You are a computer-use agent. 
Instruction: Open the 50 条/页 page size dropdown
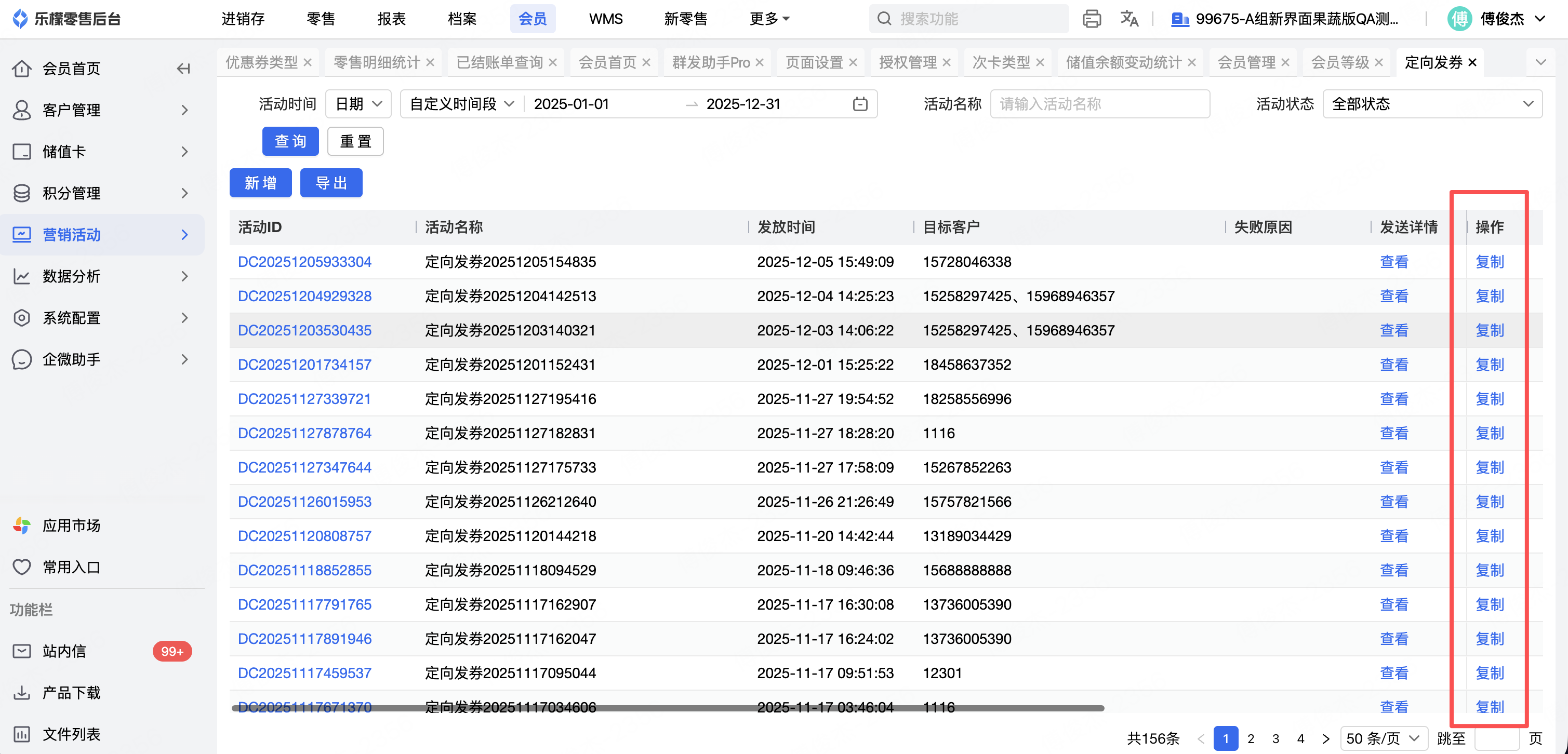(x=1383, y=738)
